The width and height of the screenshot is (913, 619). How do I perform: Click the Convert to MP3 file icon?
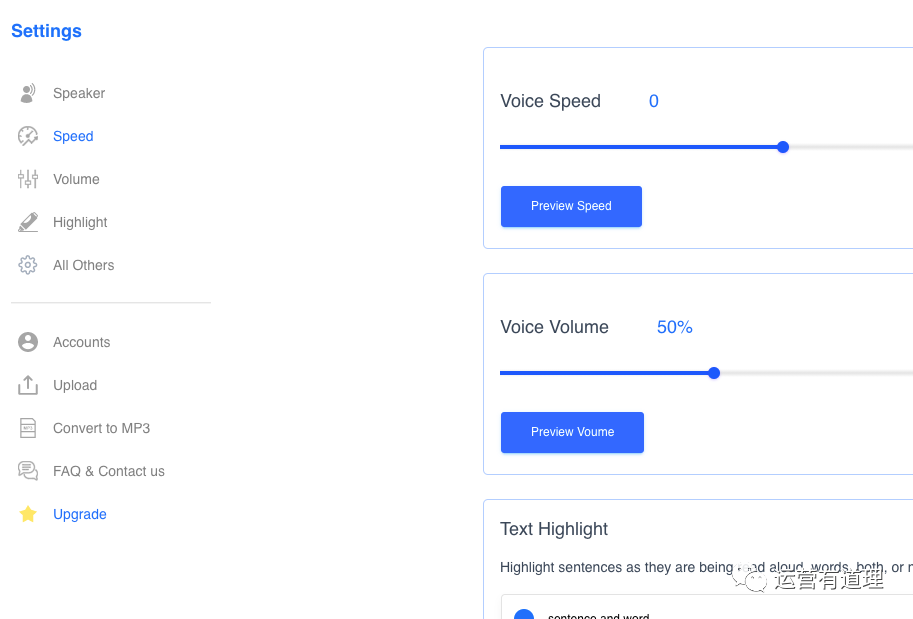coord(28,428)
